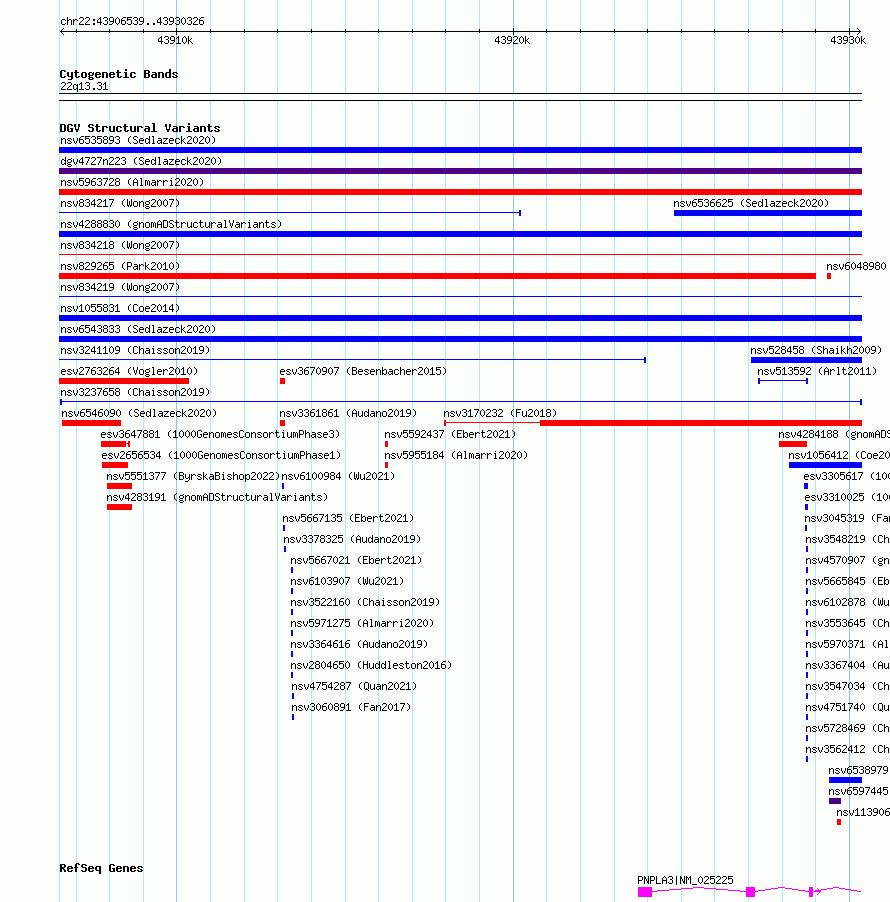Open variant nsv3378325 (Audano2019)
Image resolution: width=890 pixels, height=902 pixels.
[x=352, y=540]
